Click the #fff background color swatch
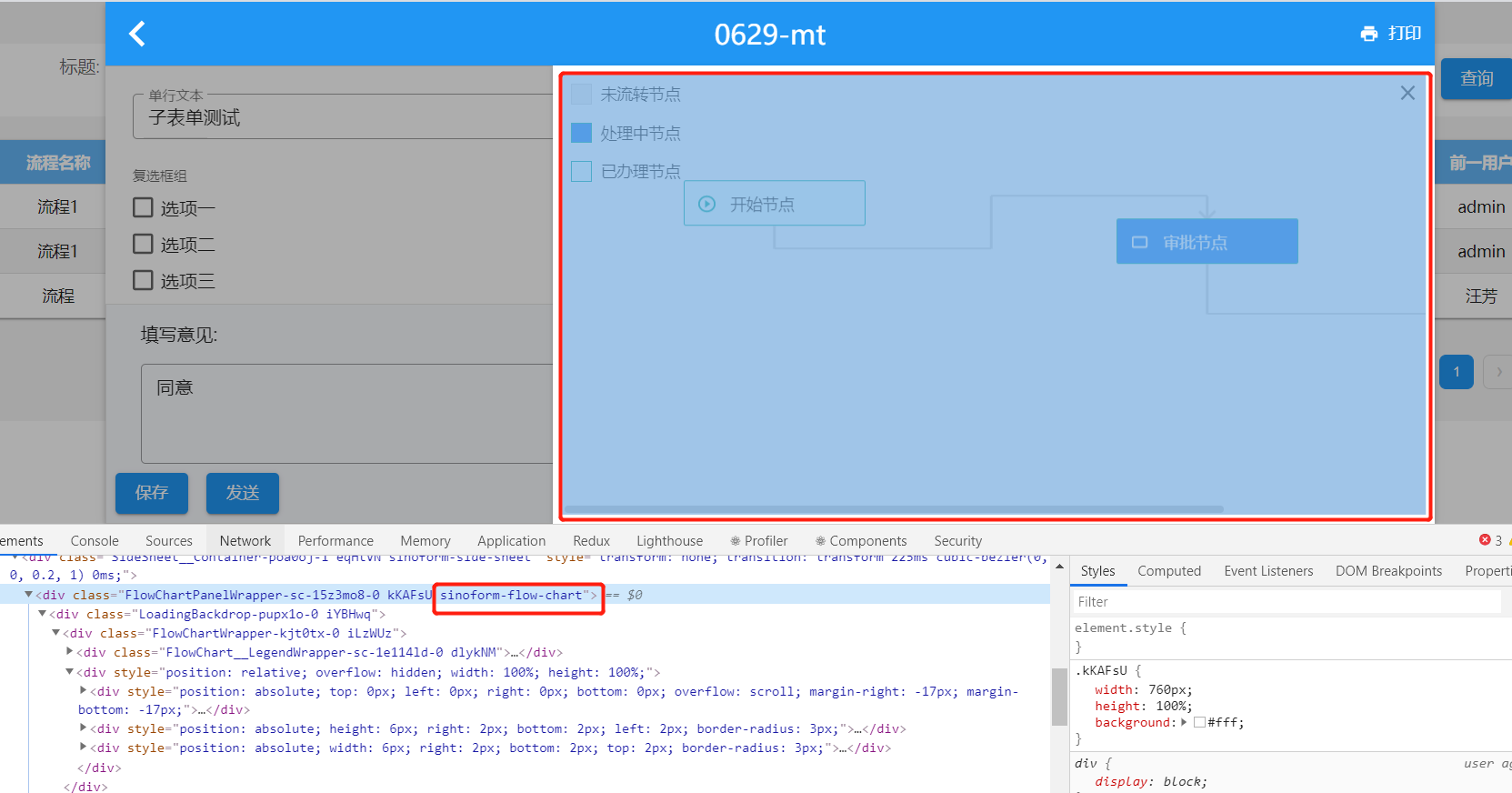Screen dimensions: 1512x793 pos(1199,722)
